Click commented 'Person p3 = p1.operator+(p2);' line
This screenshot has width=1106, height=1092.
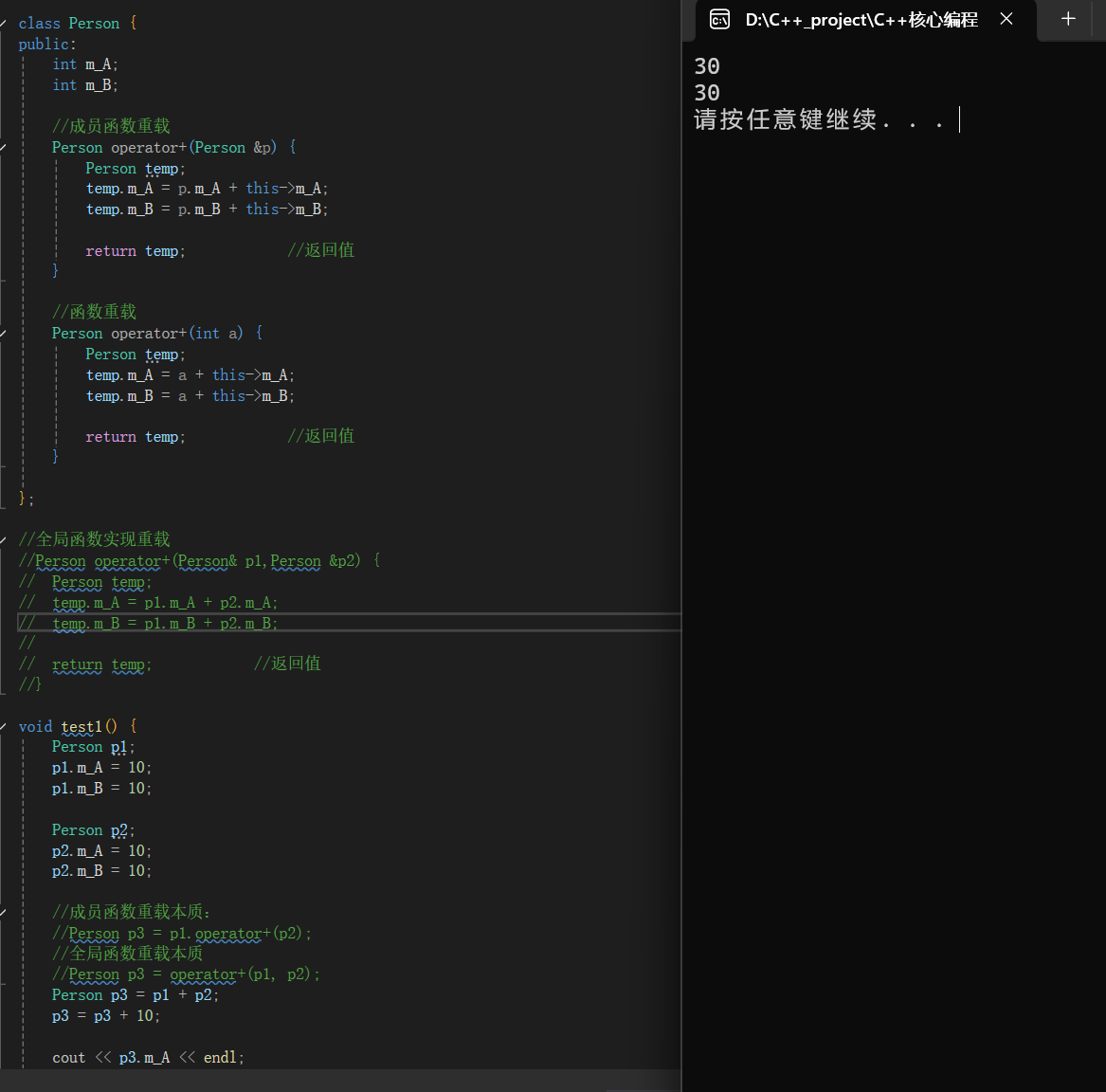click(x=182, y=934)
